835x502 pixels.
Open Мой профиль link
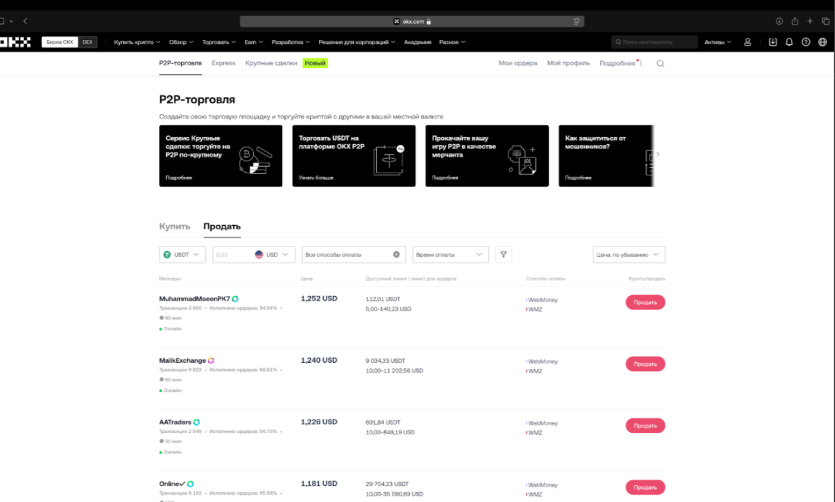click(568, 63)
